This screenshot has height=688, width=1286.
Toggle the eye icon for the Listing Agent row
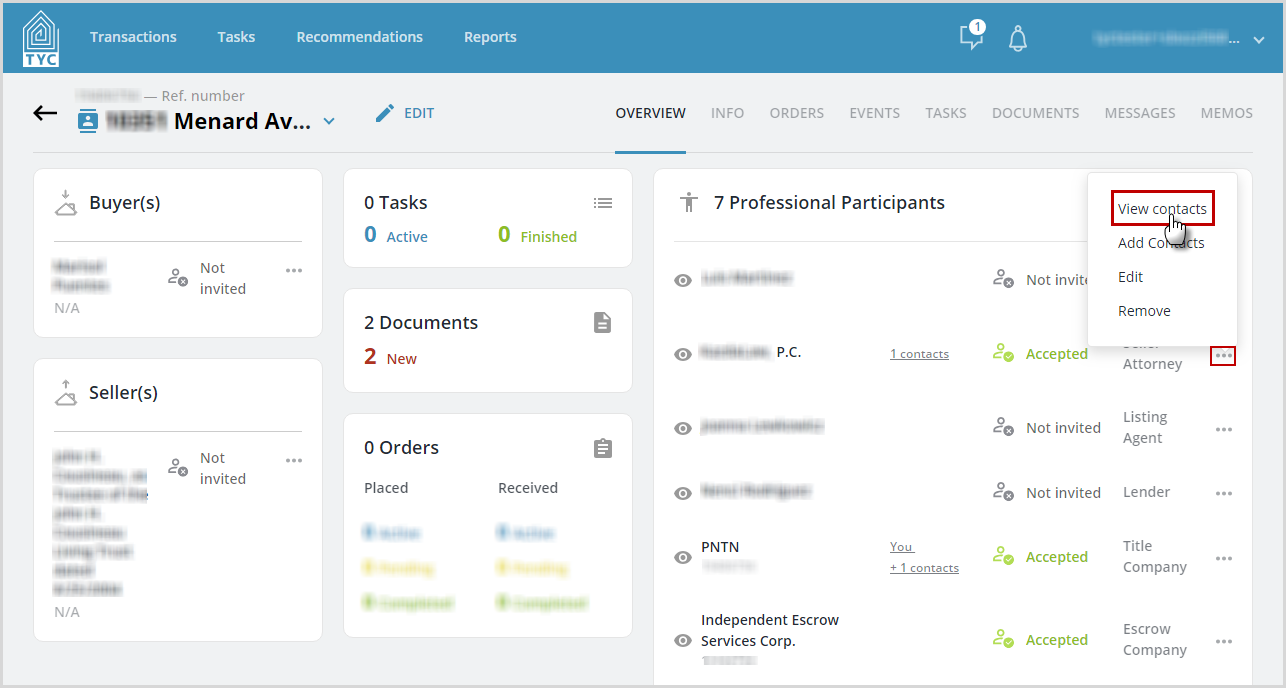(x=683, y=428)
